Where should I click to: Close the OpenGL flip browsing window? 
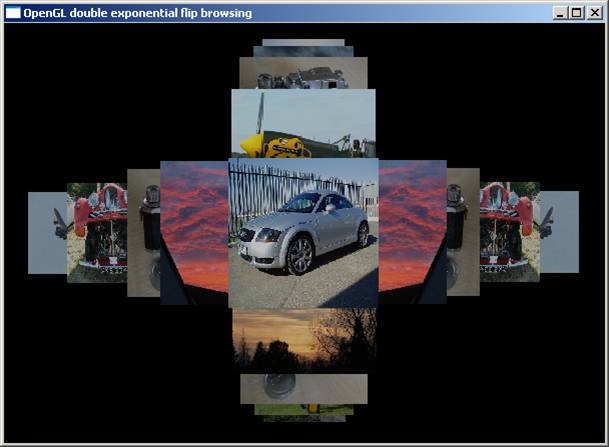click(594, 13)
